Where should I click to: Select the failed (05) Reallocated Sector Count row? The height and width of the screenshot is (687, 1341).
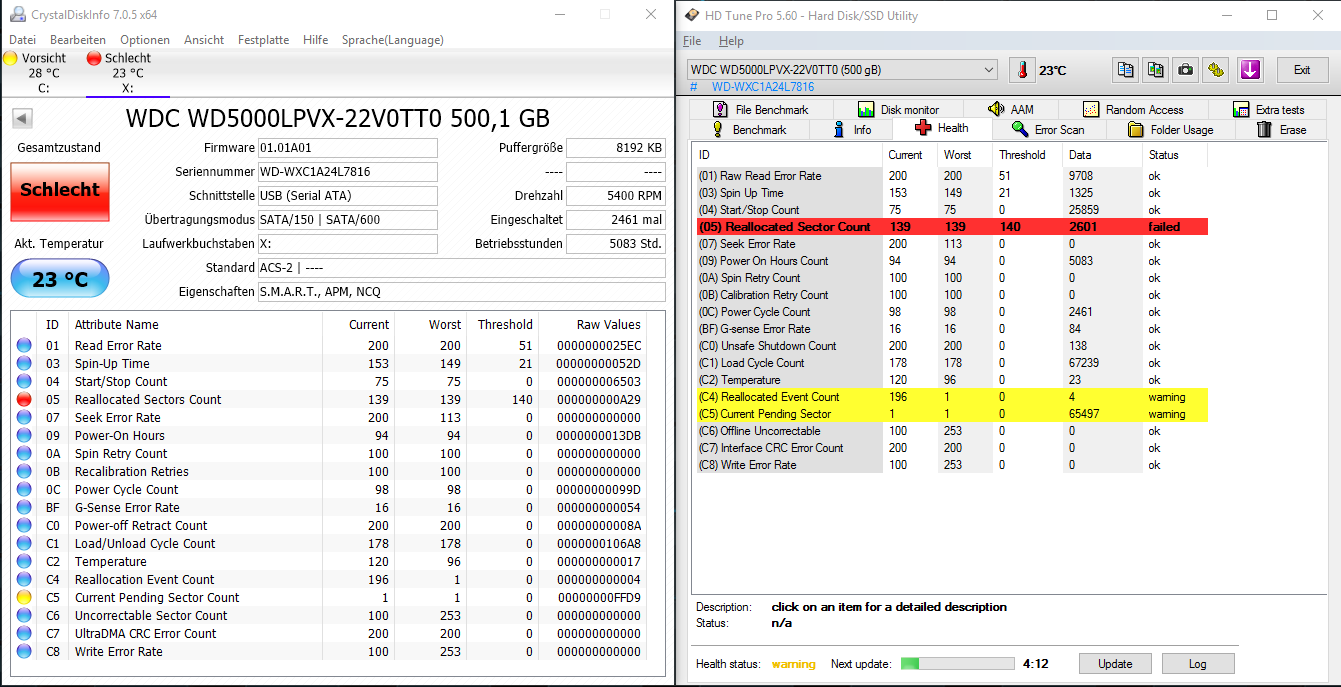[x=951, y=227]
